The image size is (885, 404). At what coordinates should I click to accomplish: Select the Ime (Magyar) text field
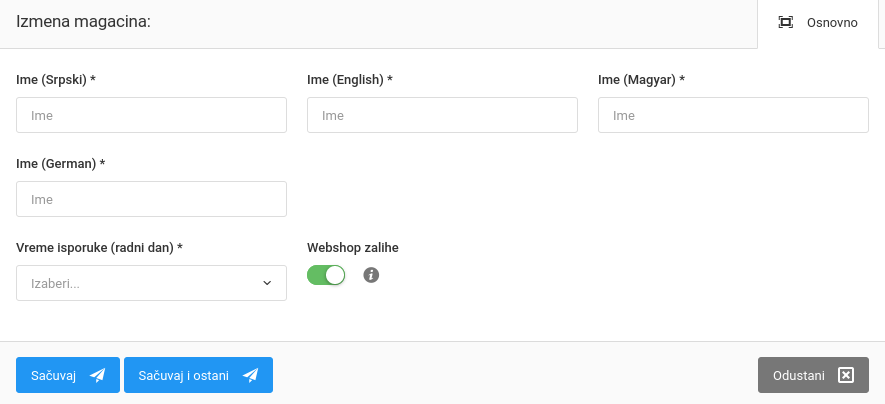pos(733,115)
